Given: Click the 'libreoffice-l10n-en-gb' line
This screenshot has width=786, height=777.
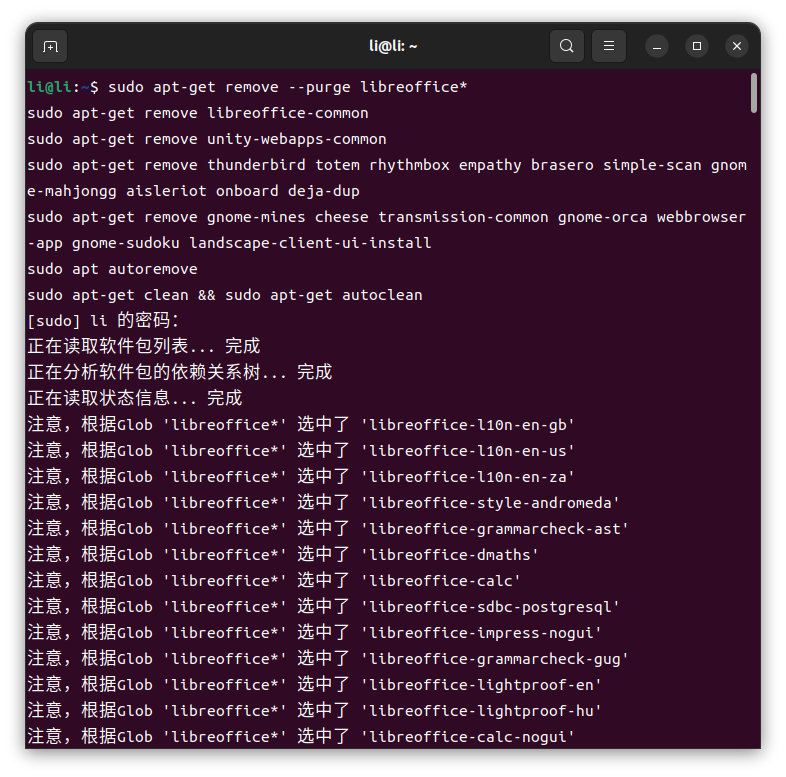Looking at the screenshot, I should pyautogui.click(x=301, y=425).
